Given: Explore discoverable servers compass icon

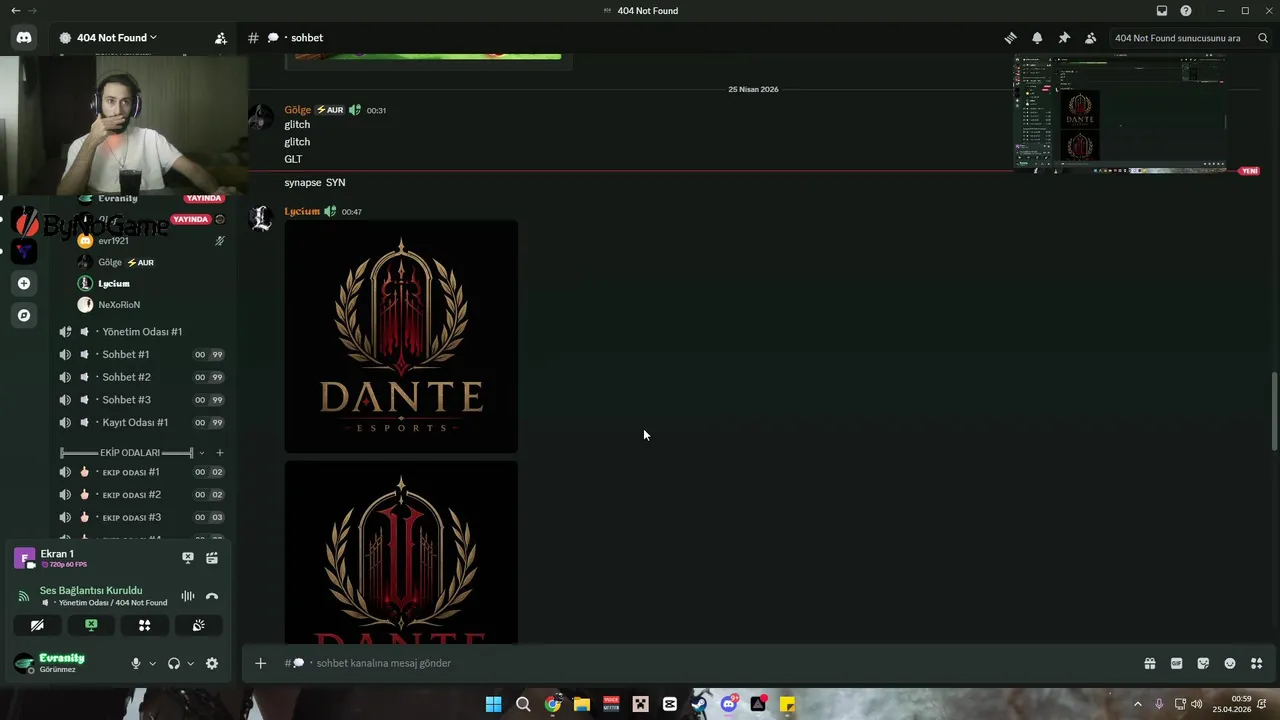Looking at the screenshot, I should [x=24, y=315].
